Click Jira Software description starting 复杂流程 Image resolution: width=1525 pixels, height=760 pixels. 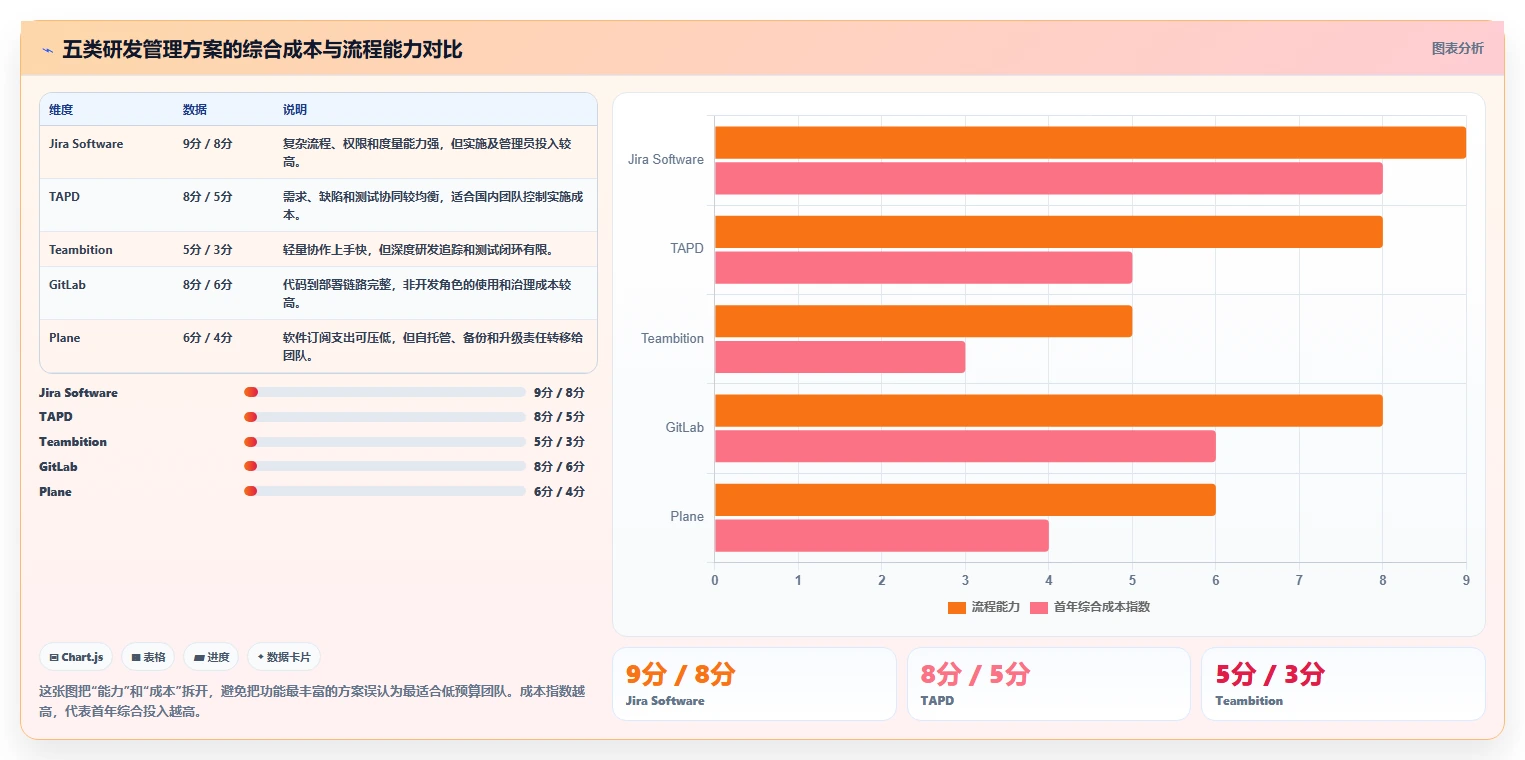pos(428,152)
